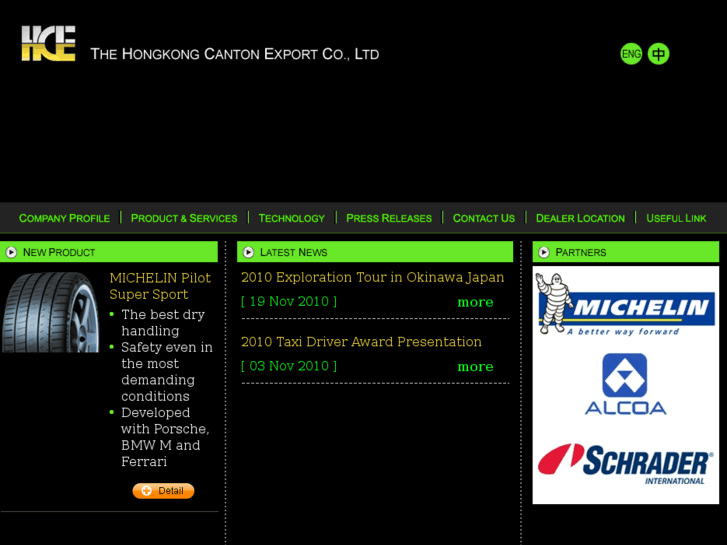
Task: Go to the Technology menu item
Action: tap(292, 218)
